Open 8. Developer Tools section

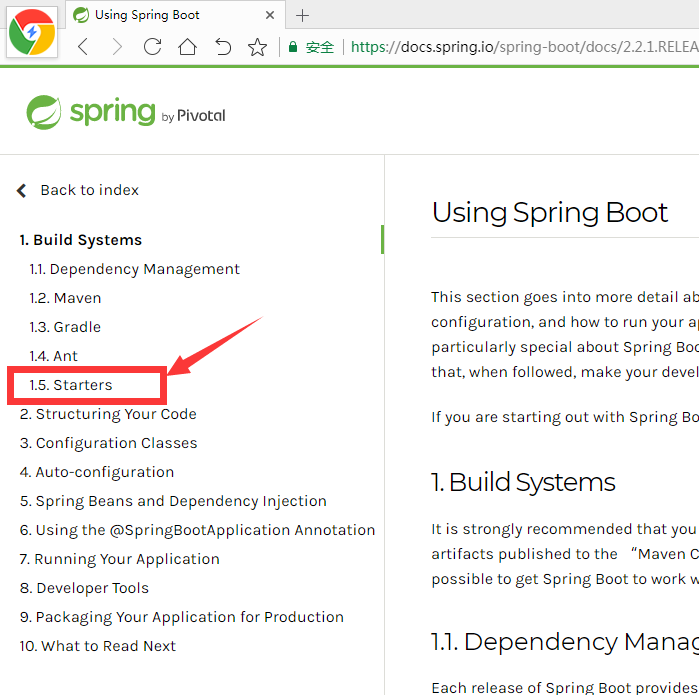pyautogui.click(x=84, y=588)
